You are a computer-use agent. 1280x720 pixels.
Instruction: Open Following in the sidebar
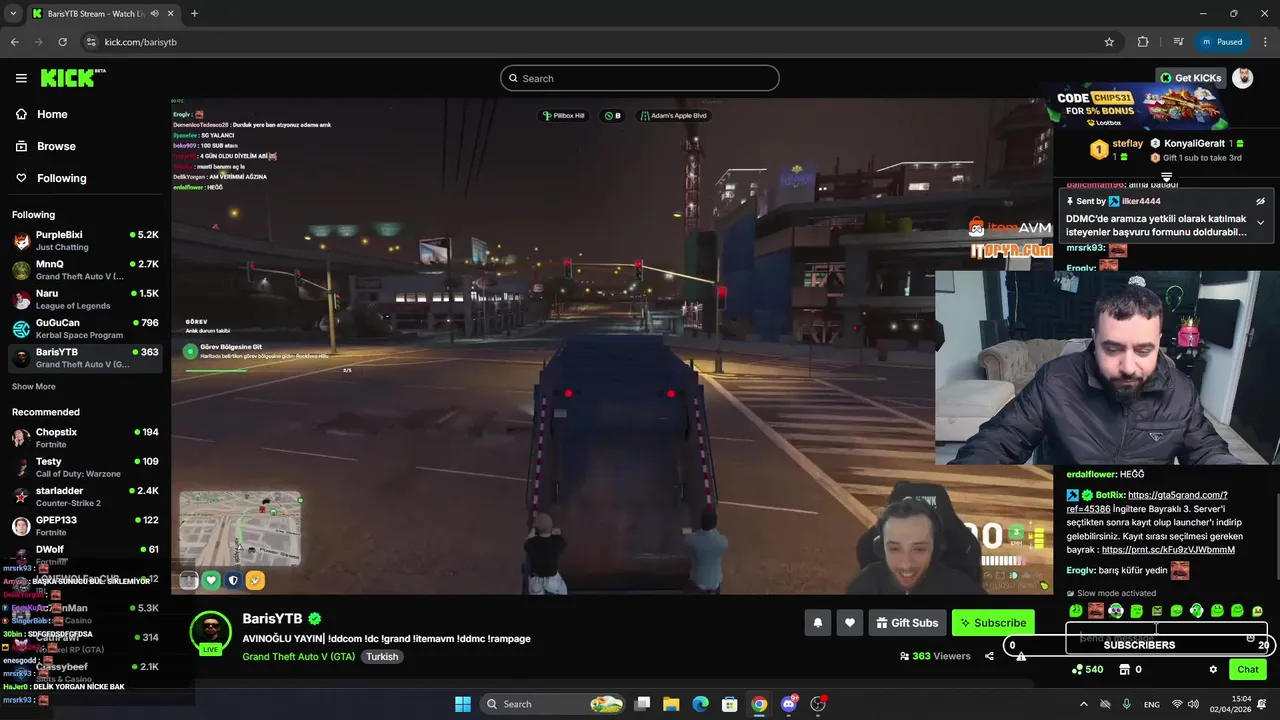click(x=51, y=178)
